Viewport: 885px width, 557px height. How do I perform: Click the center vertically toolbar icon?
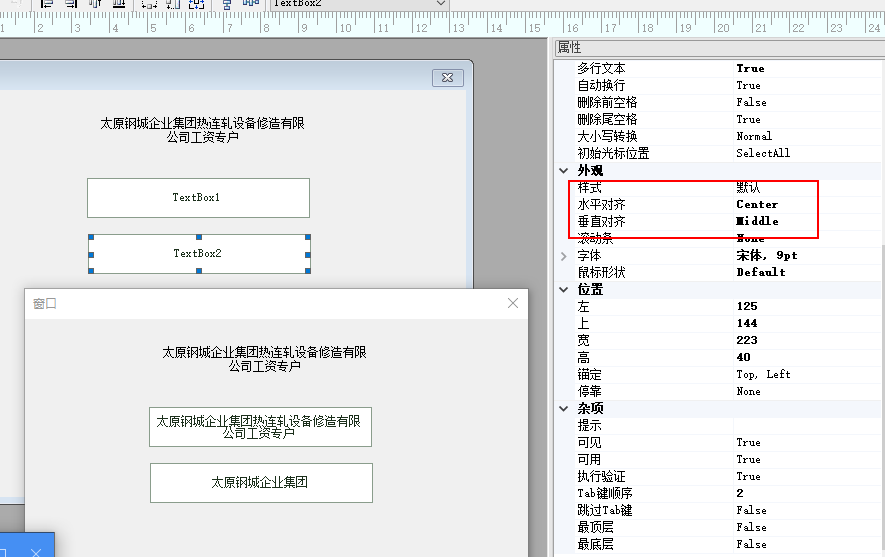[250, 3]
